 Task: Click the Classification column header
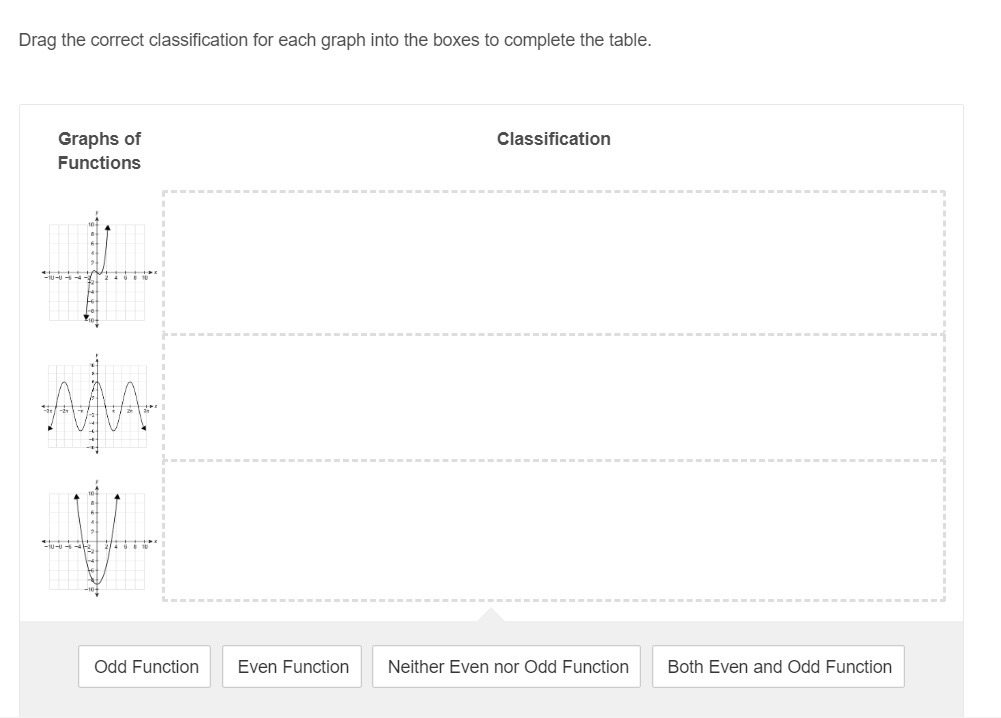click(x=553, y=139)
